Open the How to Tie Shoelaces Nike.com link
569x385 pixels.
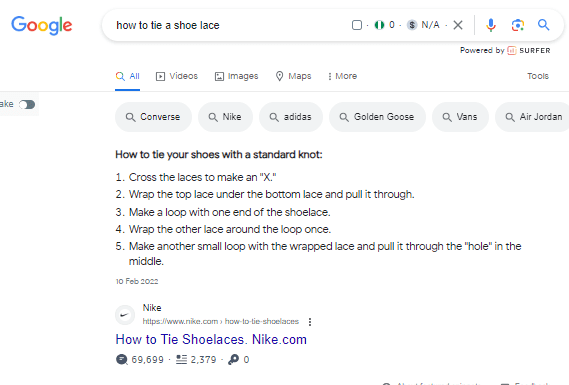coord(211,340)
